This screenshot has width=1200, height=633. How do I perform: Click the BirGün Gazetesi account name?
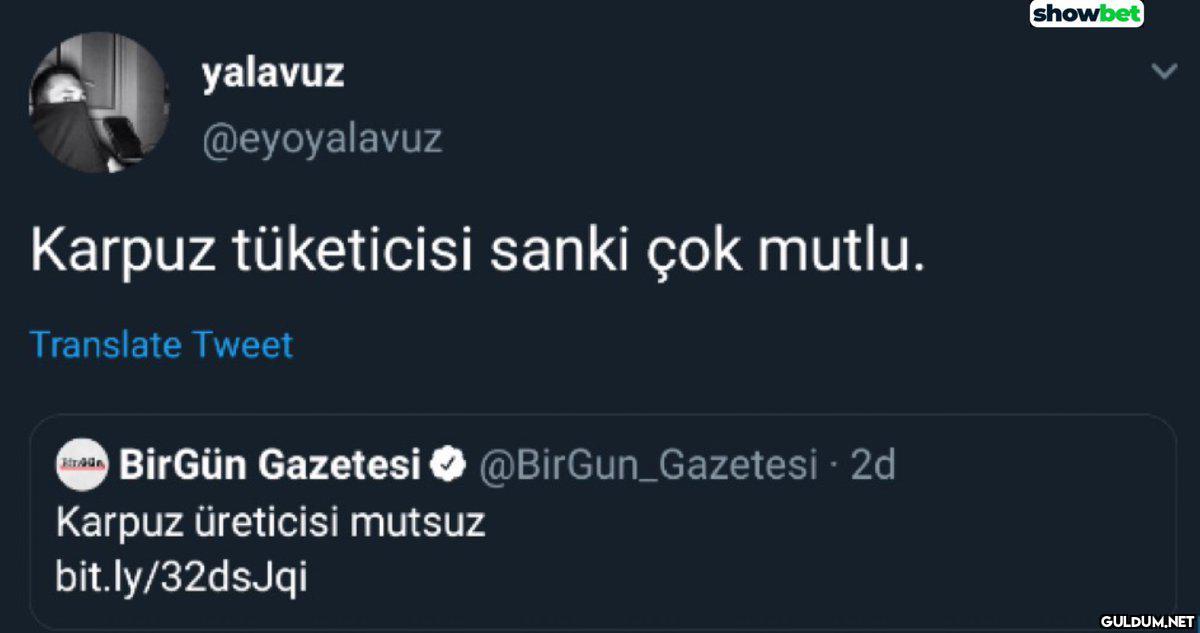pyautogui.click(x=270, y=465)
